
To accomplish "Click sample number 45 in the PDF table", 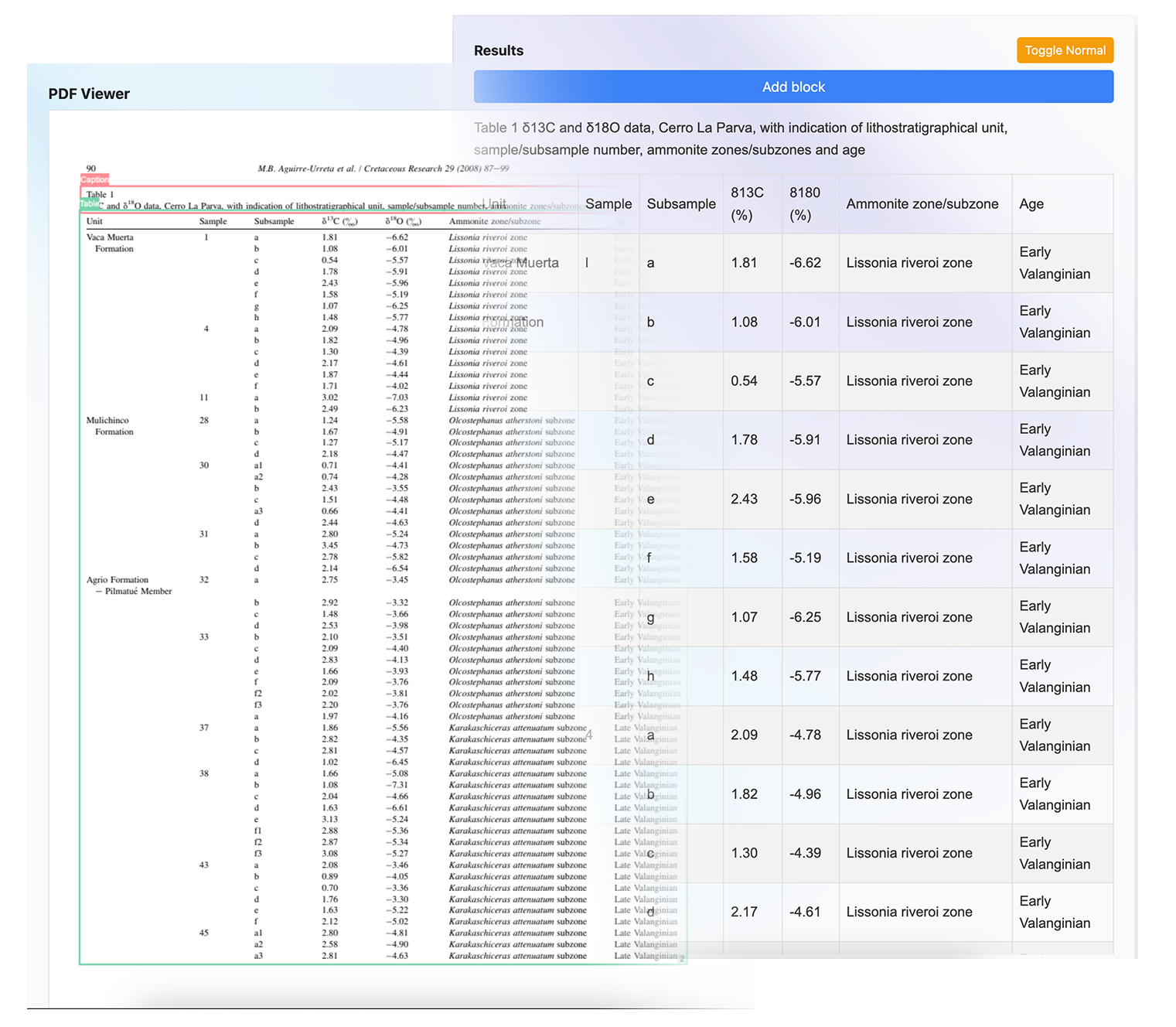I will (204, 933).
